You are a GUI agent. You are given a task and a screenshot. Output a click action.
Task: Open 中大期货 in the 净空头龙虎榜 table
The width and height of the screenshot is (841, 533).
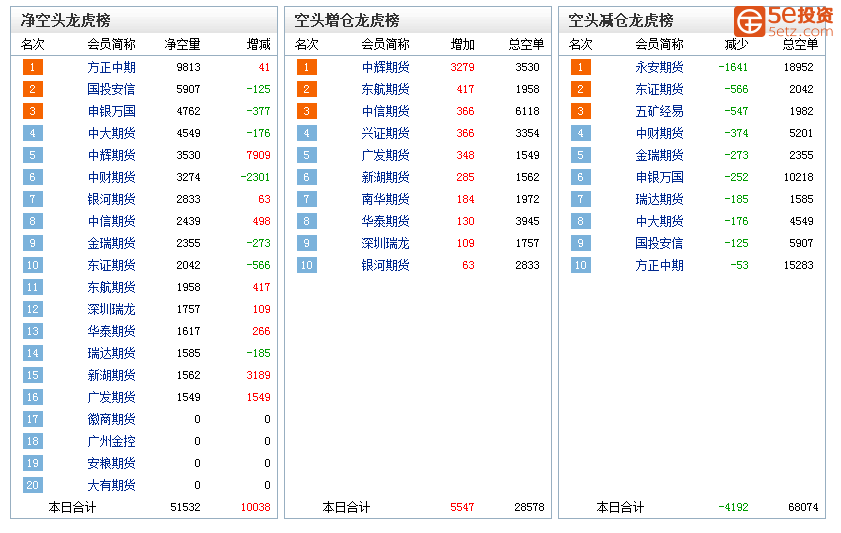tap(112, 133)
